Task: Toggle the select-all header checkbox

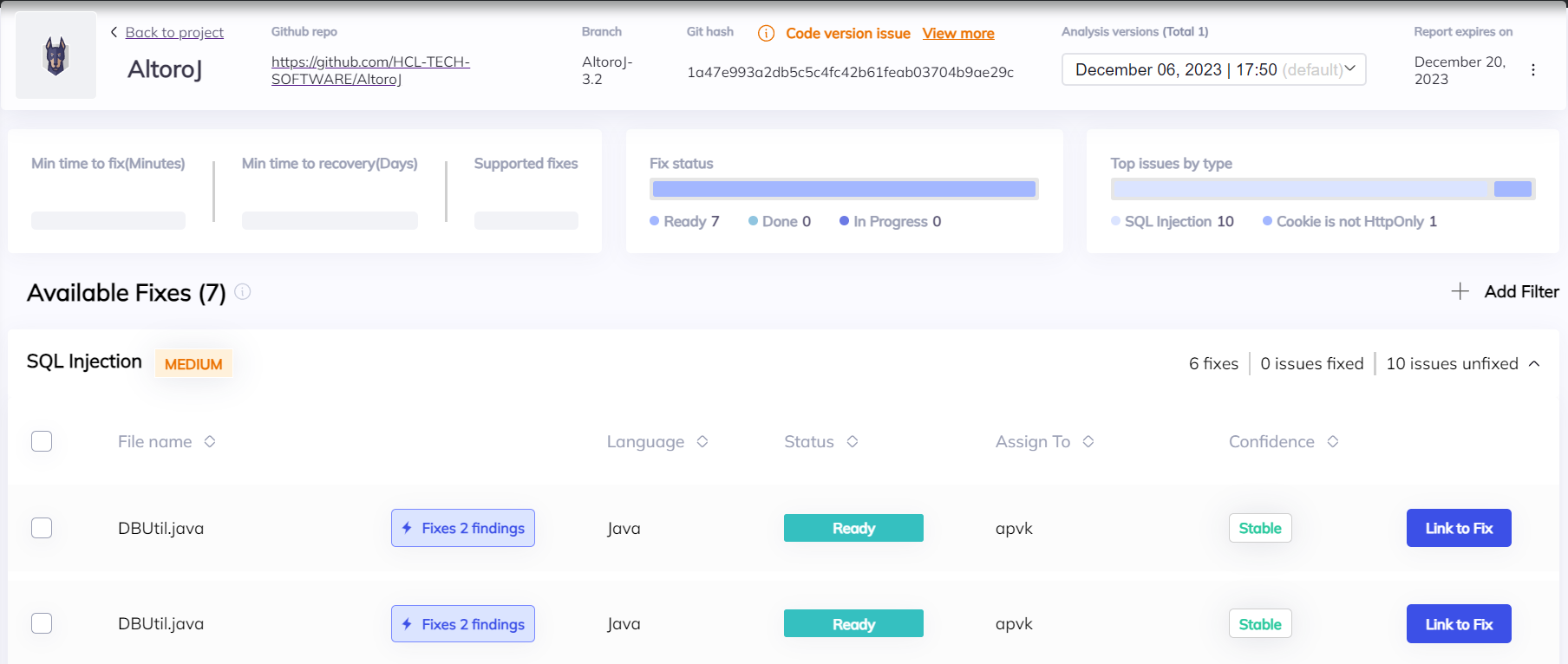Action: [42, 441]
